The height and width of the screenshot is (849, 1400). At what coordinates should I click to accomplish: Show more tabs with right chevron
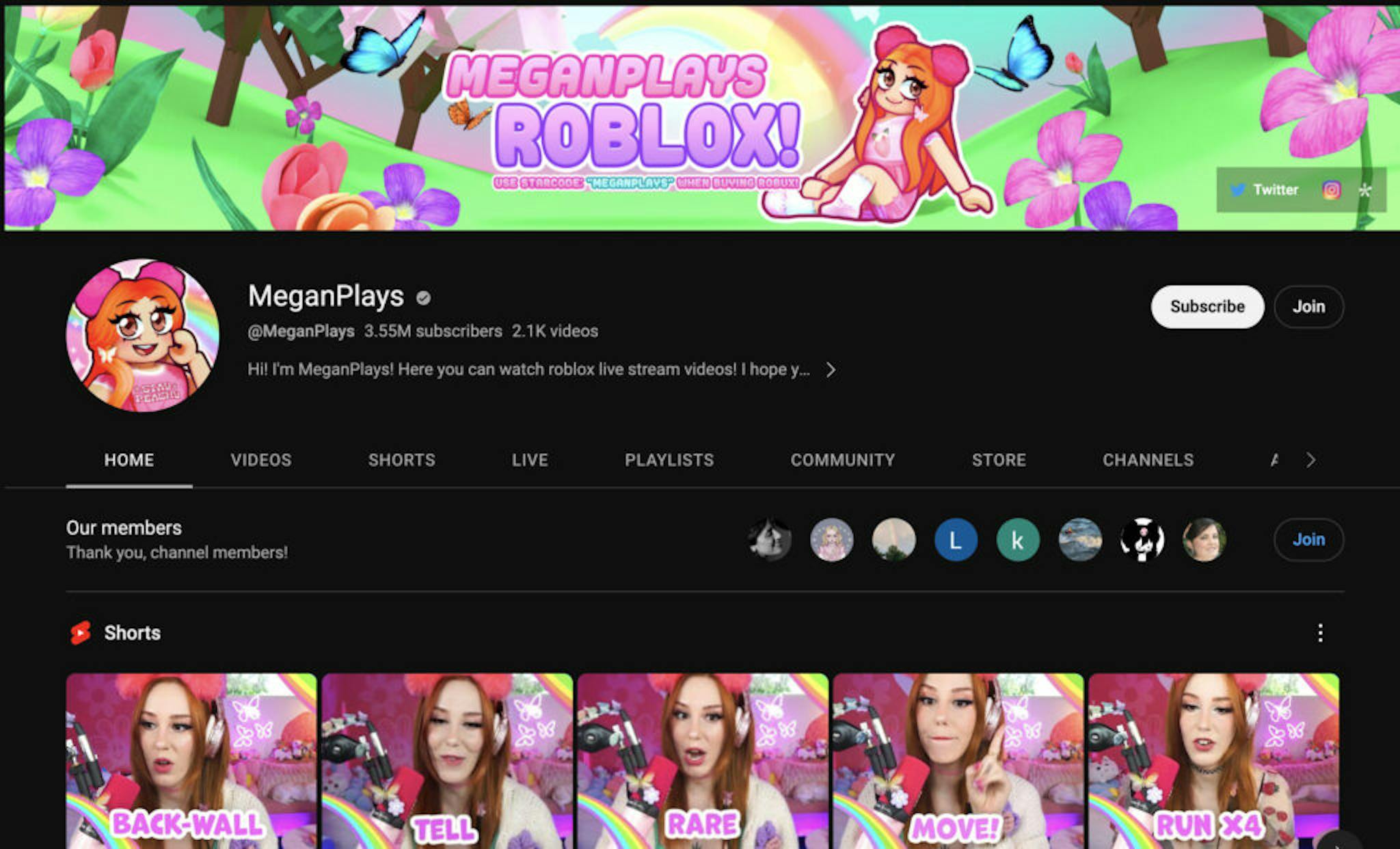(x=1310, y=460)
